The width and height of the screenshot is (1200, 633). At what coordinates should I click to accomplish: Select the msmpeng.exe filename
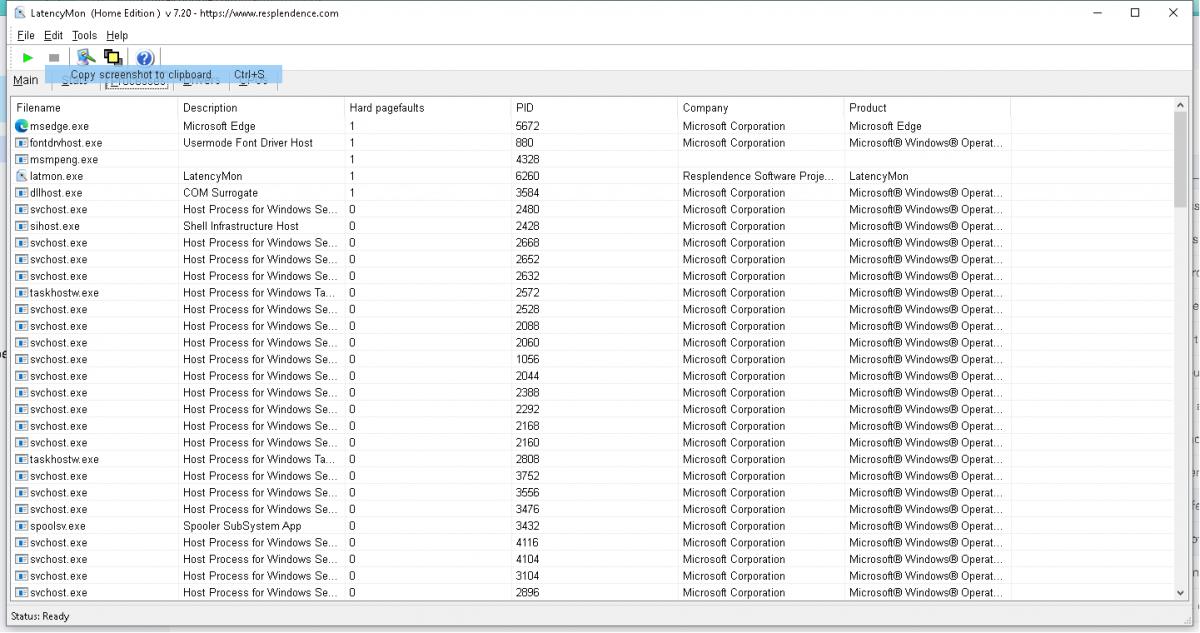[x=64, y=160]
